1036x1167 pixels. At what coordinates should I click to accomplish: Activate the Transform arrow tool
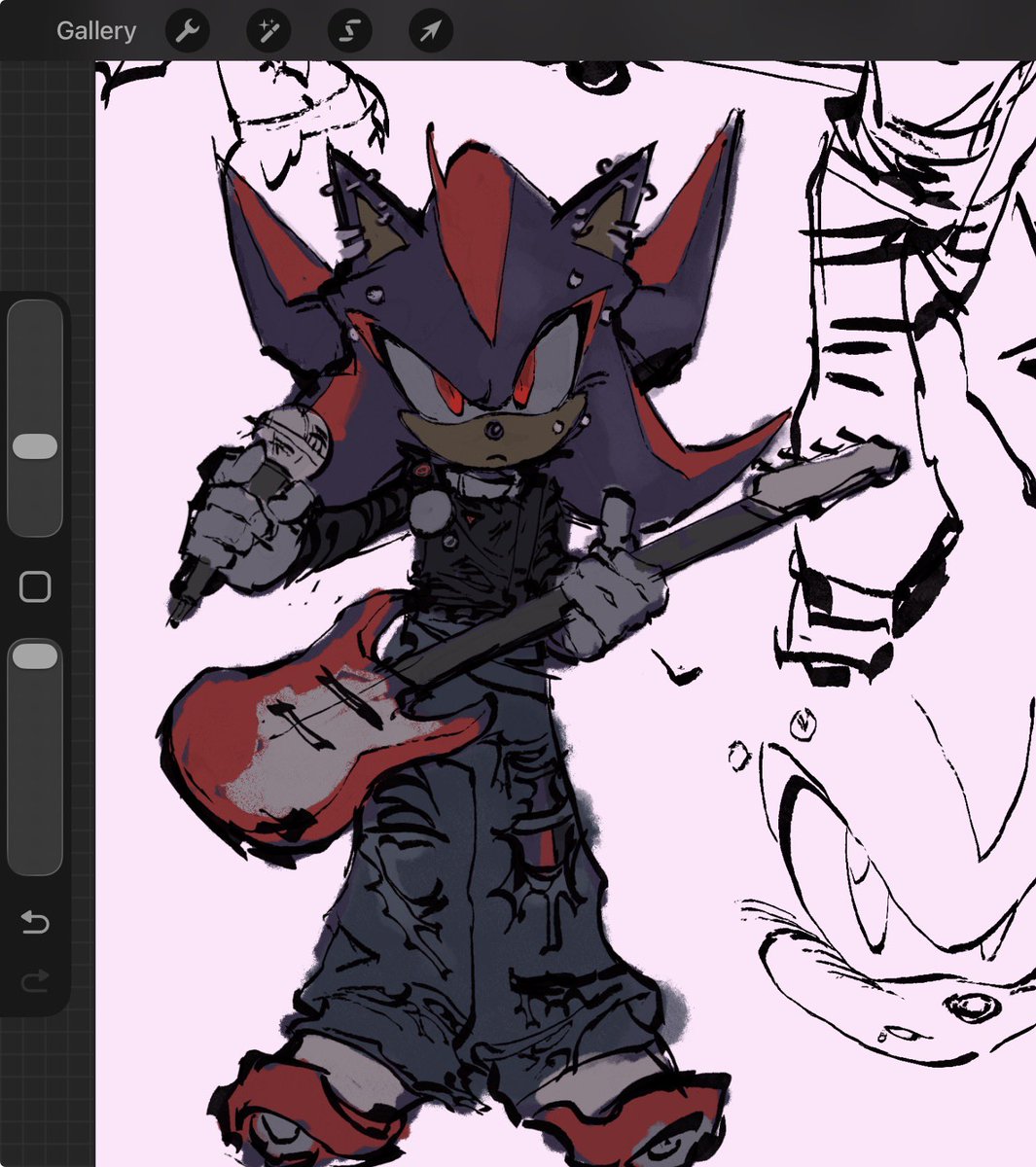click(x=430, y=31)
